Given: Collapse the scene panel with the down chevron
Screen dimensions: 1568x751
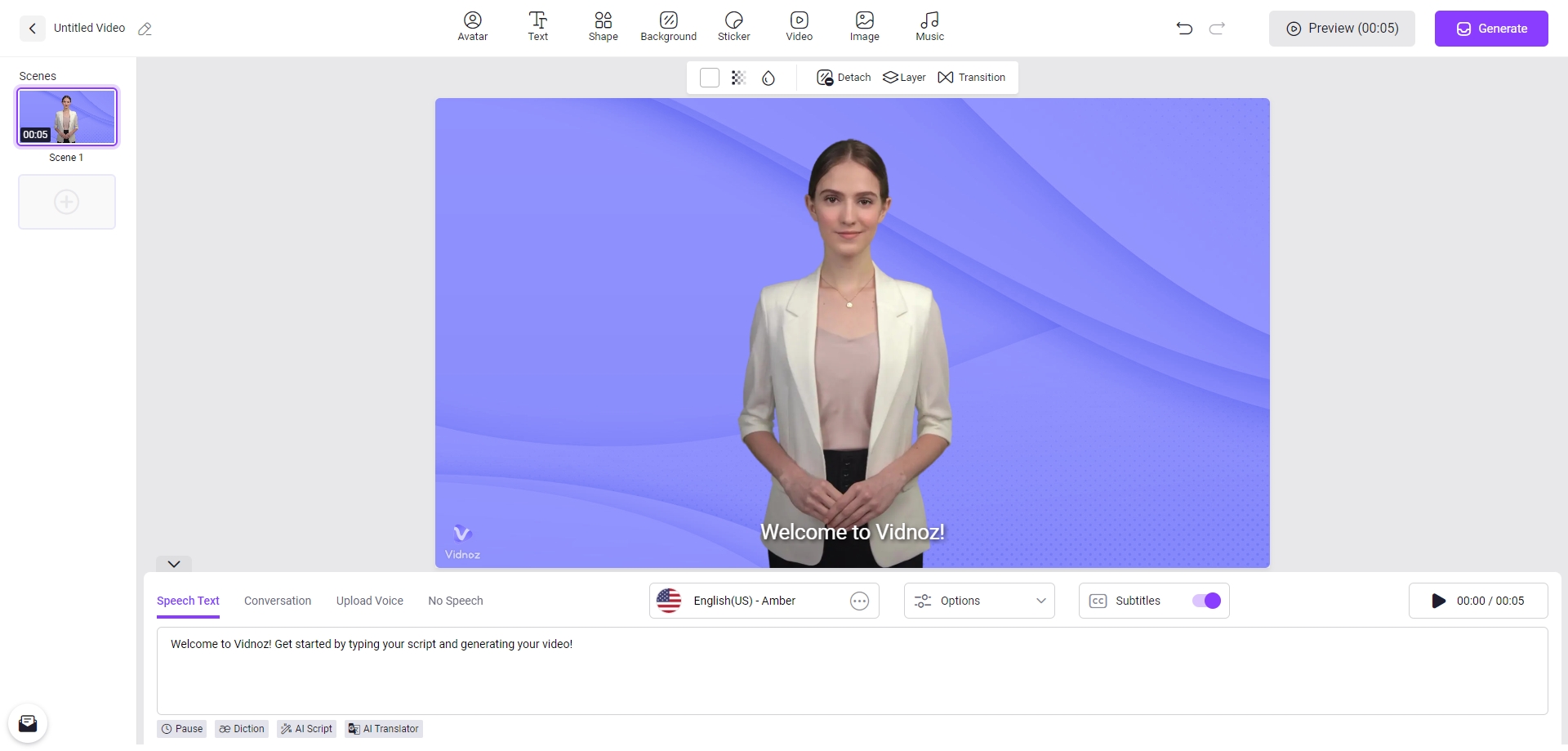Looking at the screenshot, I should pos(173,563).
